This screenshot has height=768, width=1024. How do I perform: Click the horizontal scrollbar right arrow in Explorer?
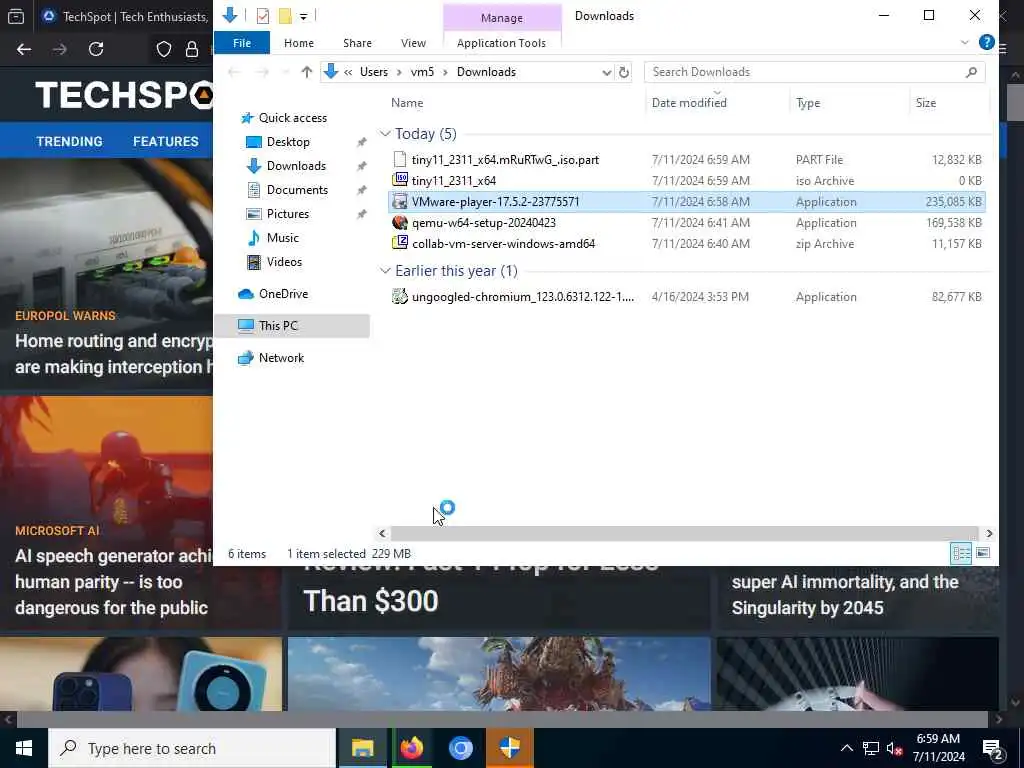click(x=989, y=534)
